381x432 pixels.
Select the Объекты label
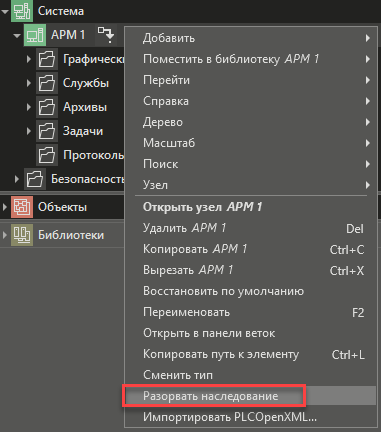(x=62, y=207)
